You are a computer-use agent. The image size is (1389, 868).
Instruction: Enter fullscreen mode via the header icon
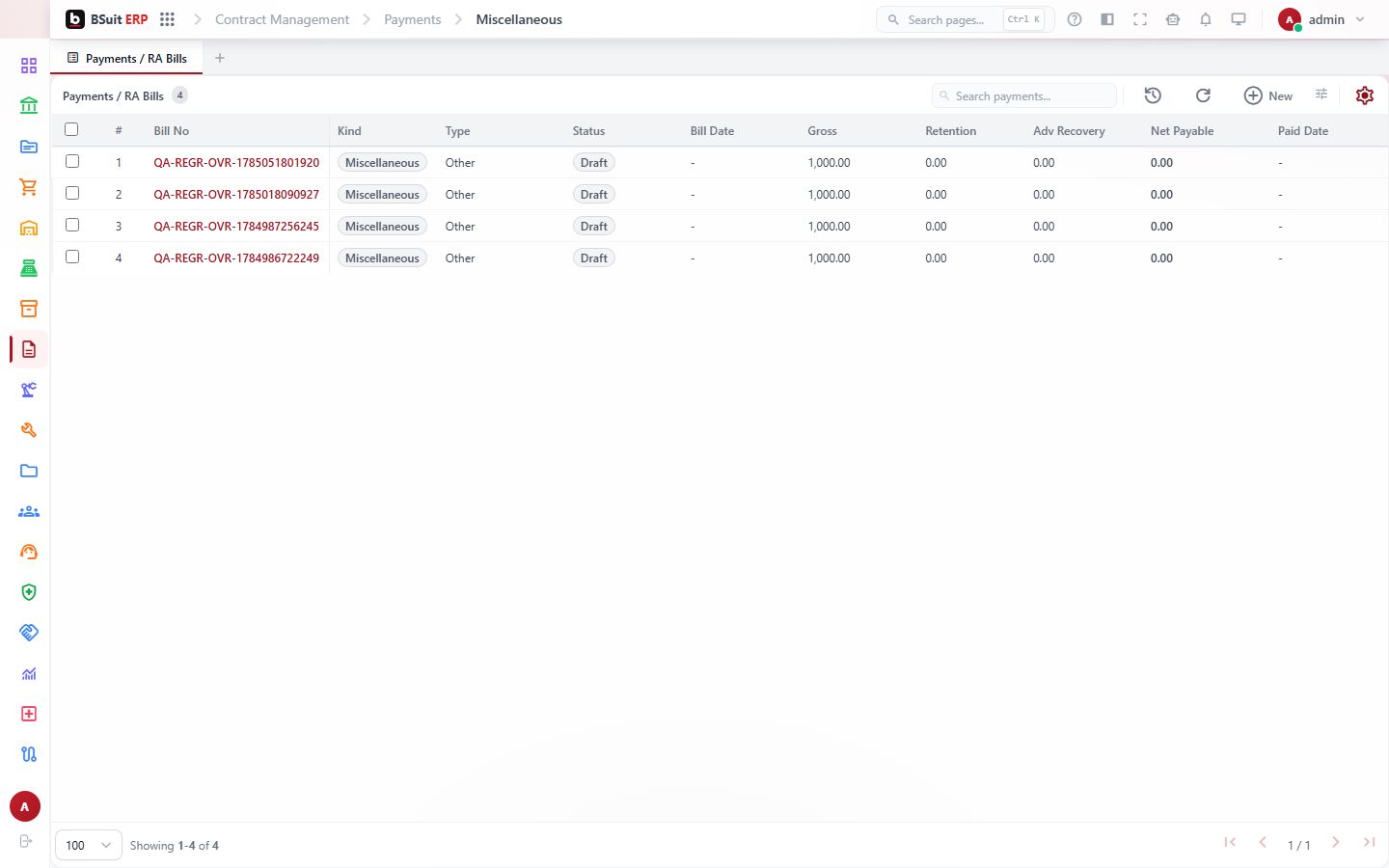tap(1140, 19)
